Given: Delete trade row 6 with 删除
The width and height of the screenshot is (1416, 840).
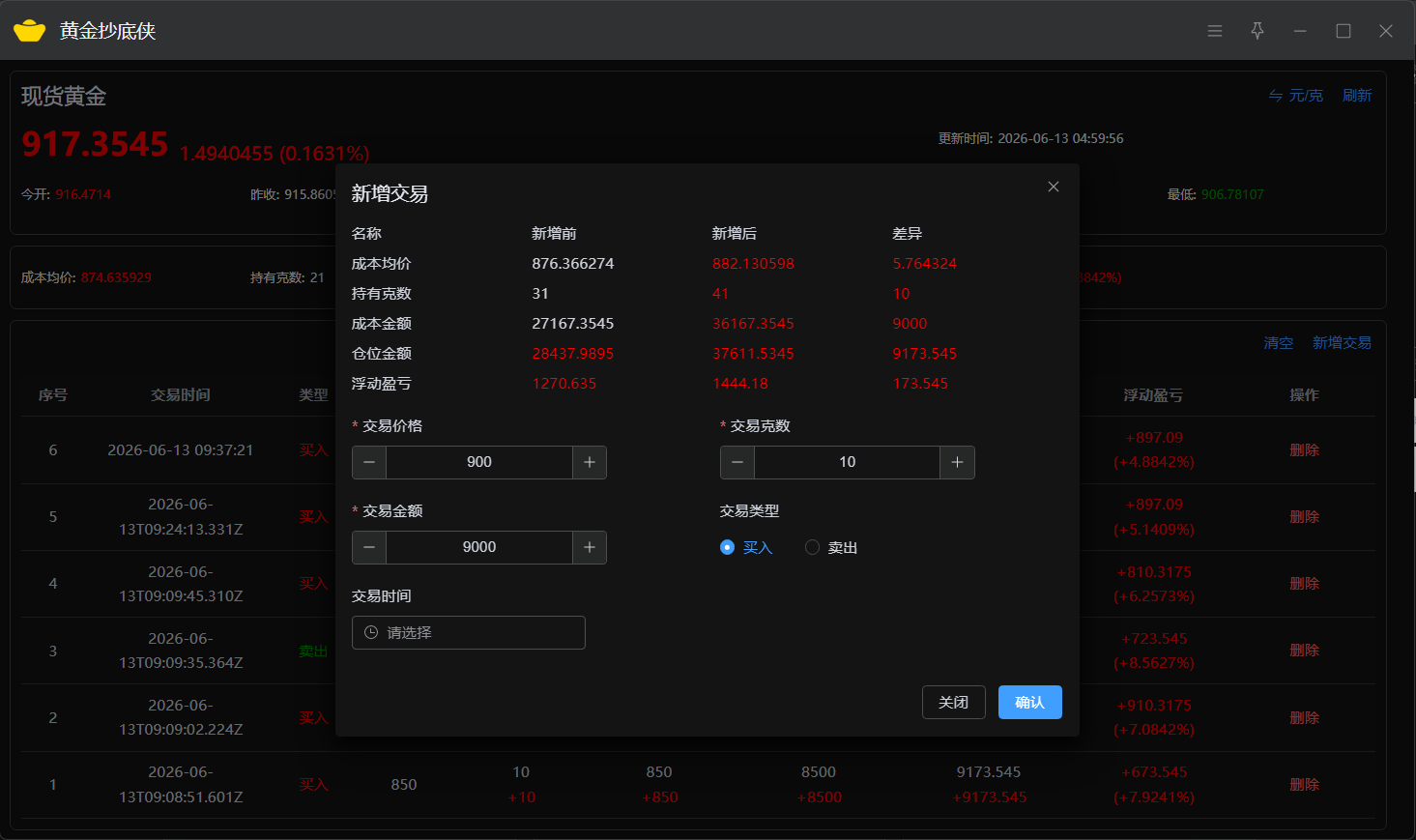Looking at the screenshot, I should coord(1304,449).
